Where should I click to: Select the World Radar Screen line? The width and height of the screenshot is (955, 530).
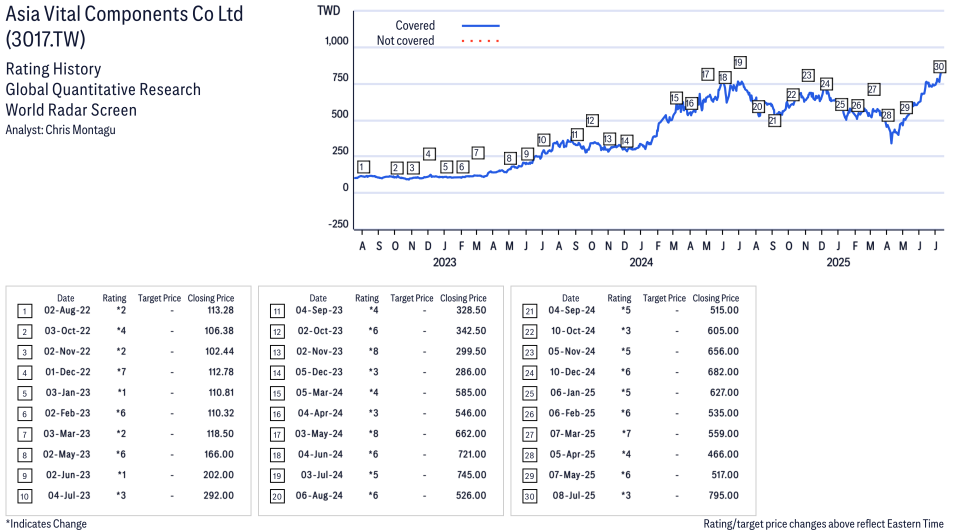click(x=71, y=110)
